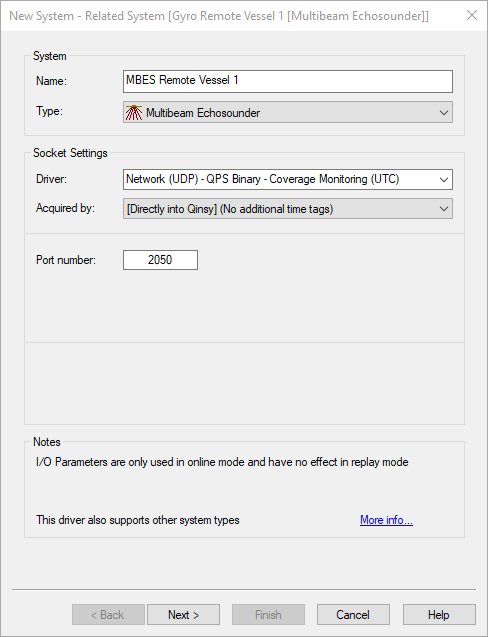Viewport: 488px width, 637px height.
Task: Click the Cancel button
Action: (x=353, y=615)
